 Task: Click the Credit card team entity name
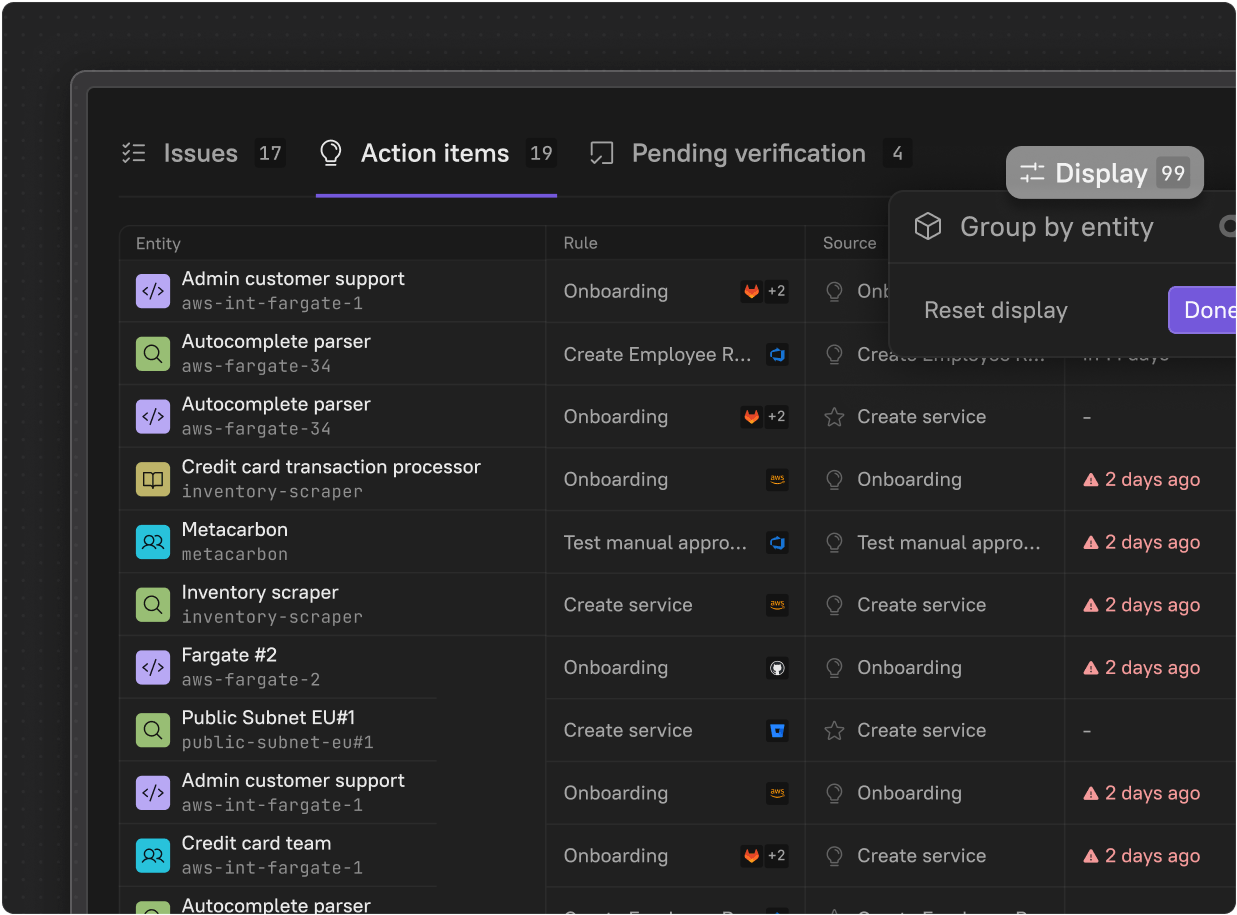[x=256, y=843]
